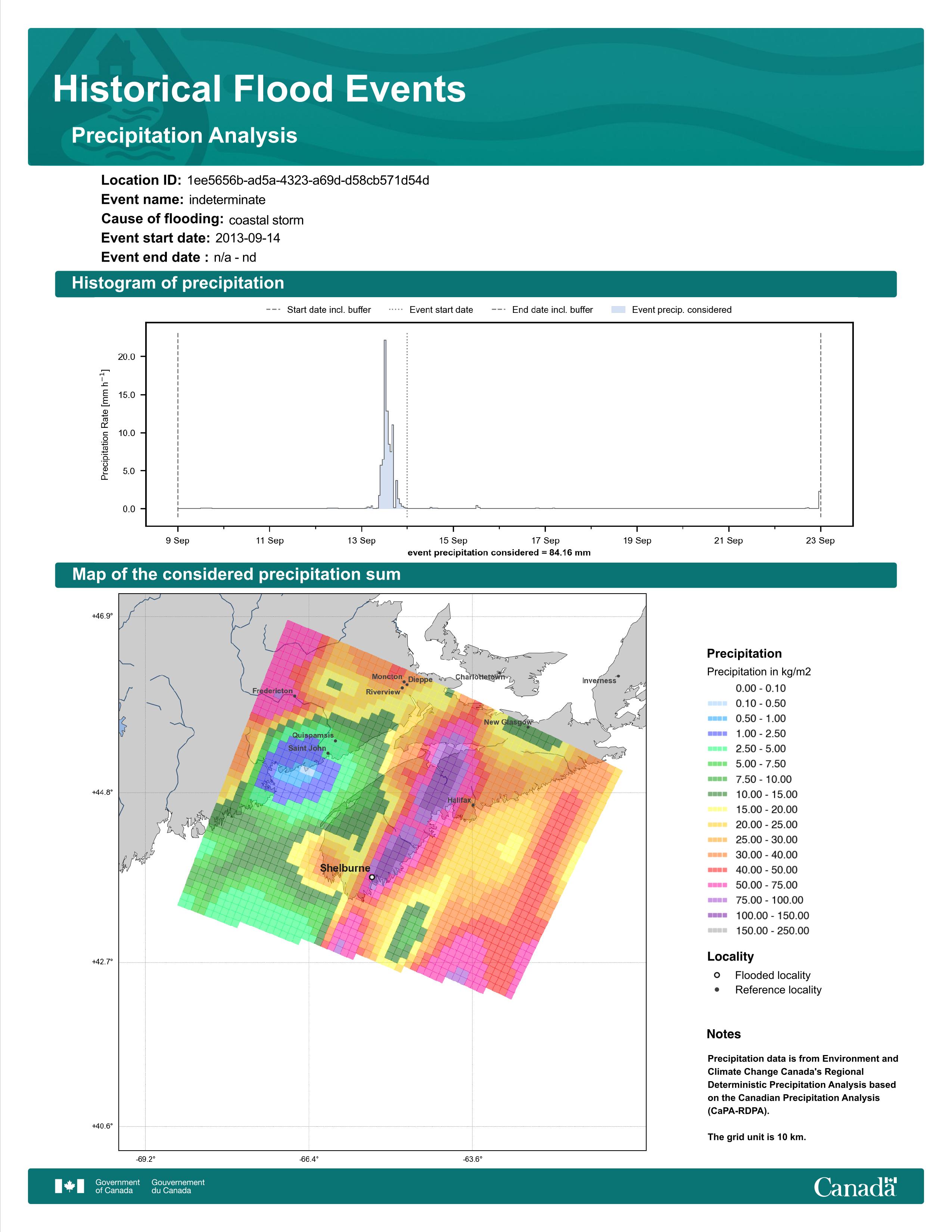Click the Gouvernement du Canada footer text

click(178, 1186)
